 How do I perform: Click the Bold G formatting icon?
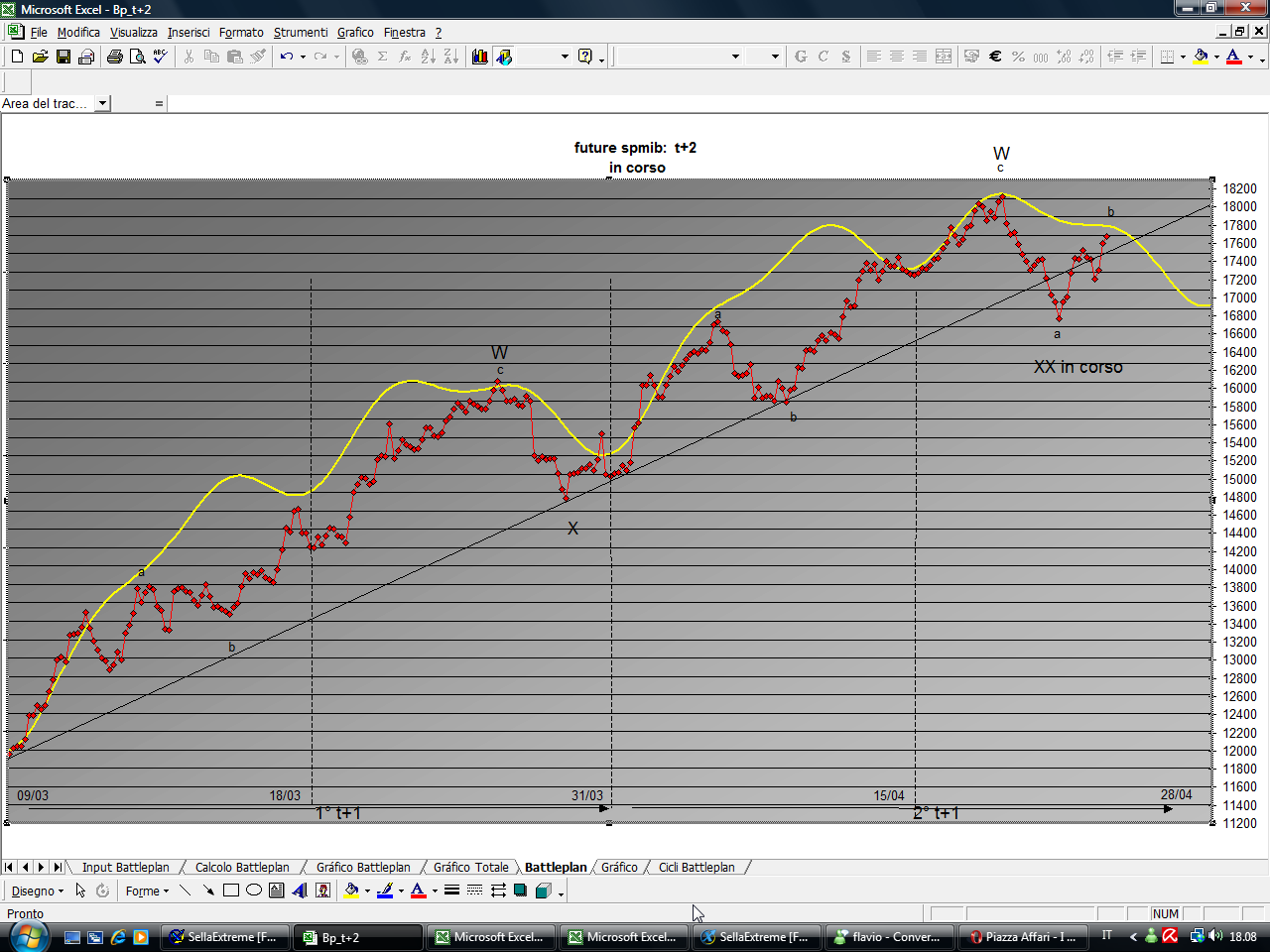pos(801,57)
